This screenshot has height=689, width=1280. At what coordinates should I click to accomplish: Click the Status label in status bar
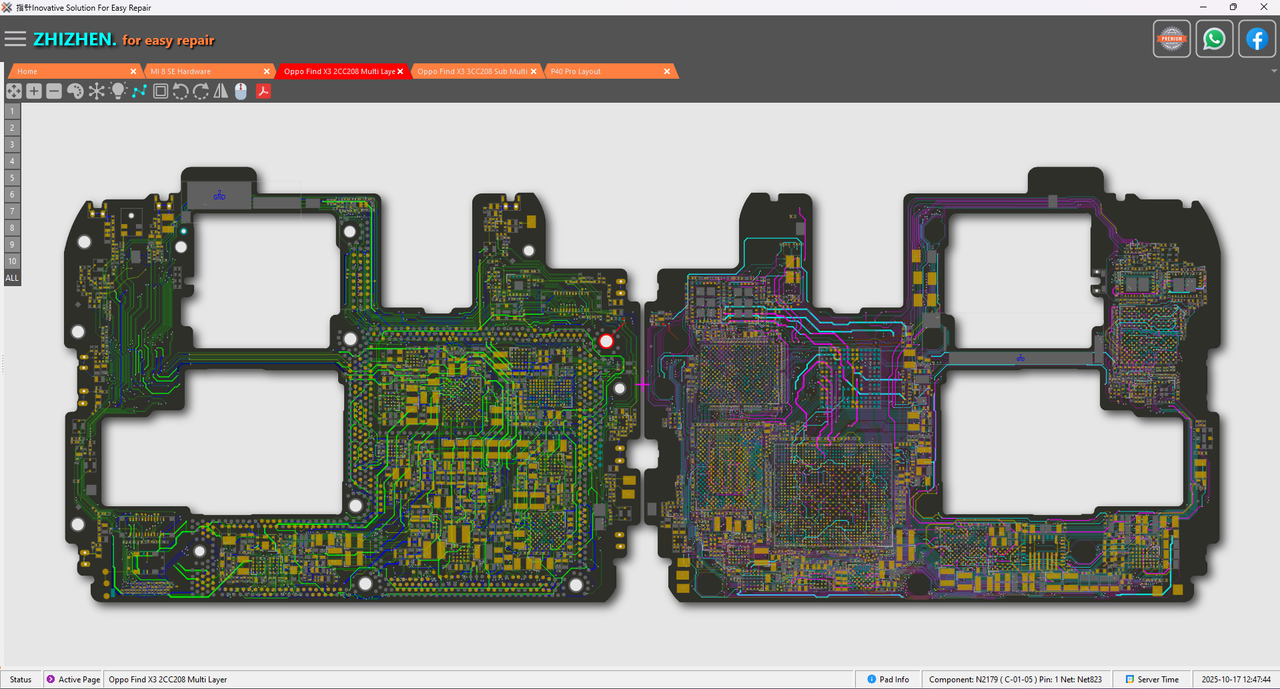pyautogui.click(x=20, y=679)
